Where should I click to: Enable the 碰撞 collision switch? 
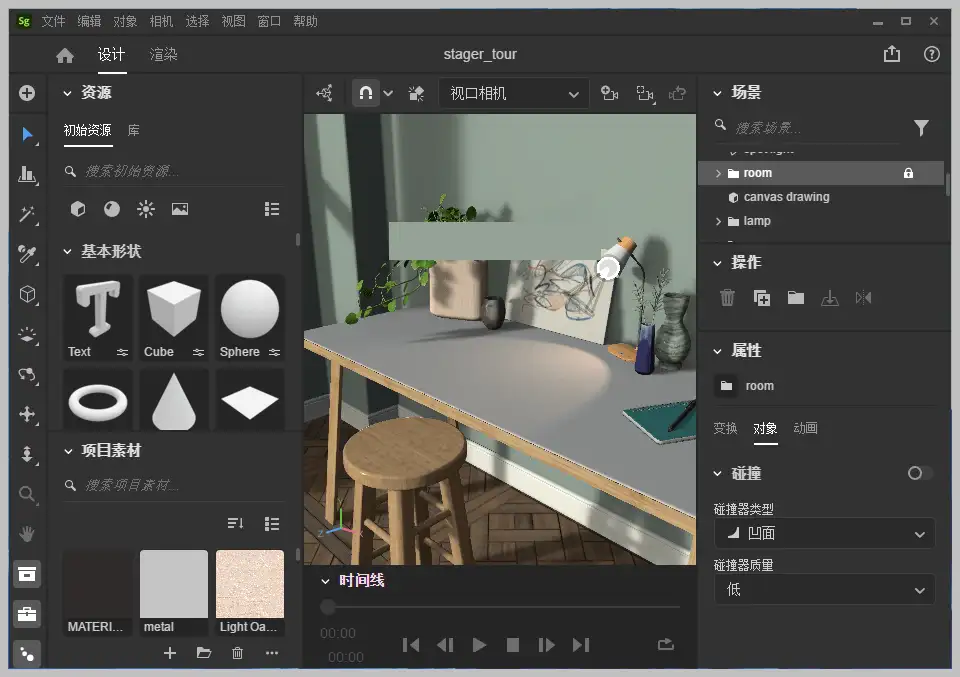click(x=919, y=473)
